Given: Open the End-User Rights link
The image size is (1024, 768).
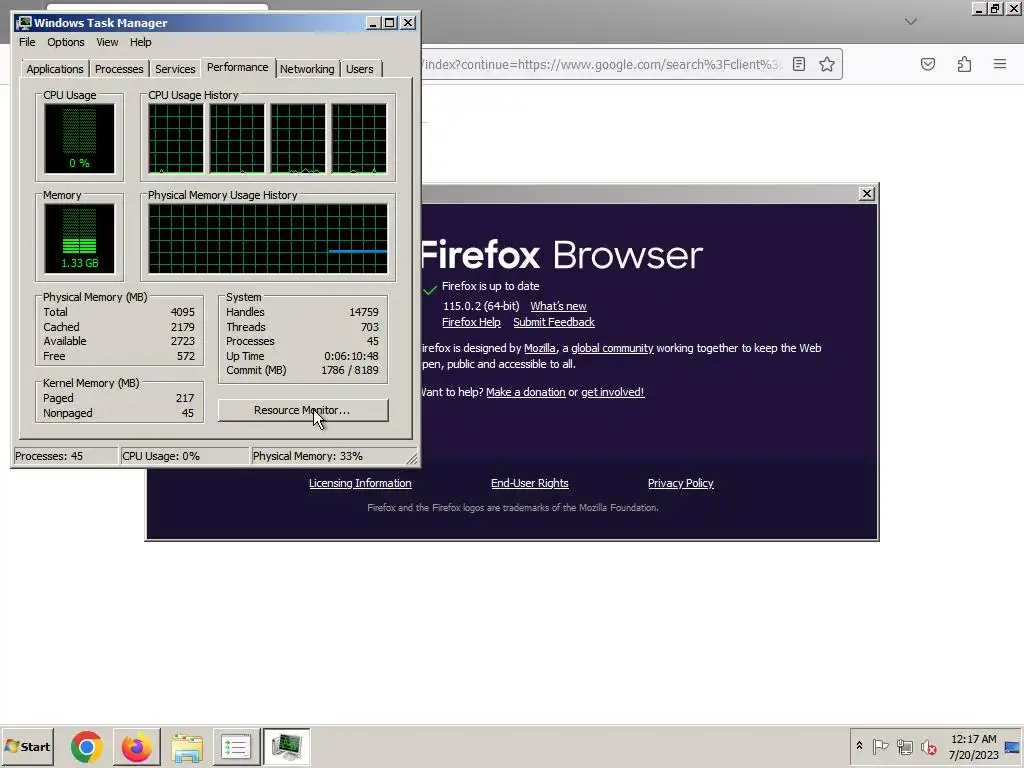Looking at the screenshot, I should [x=530, y=483].
